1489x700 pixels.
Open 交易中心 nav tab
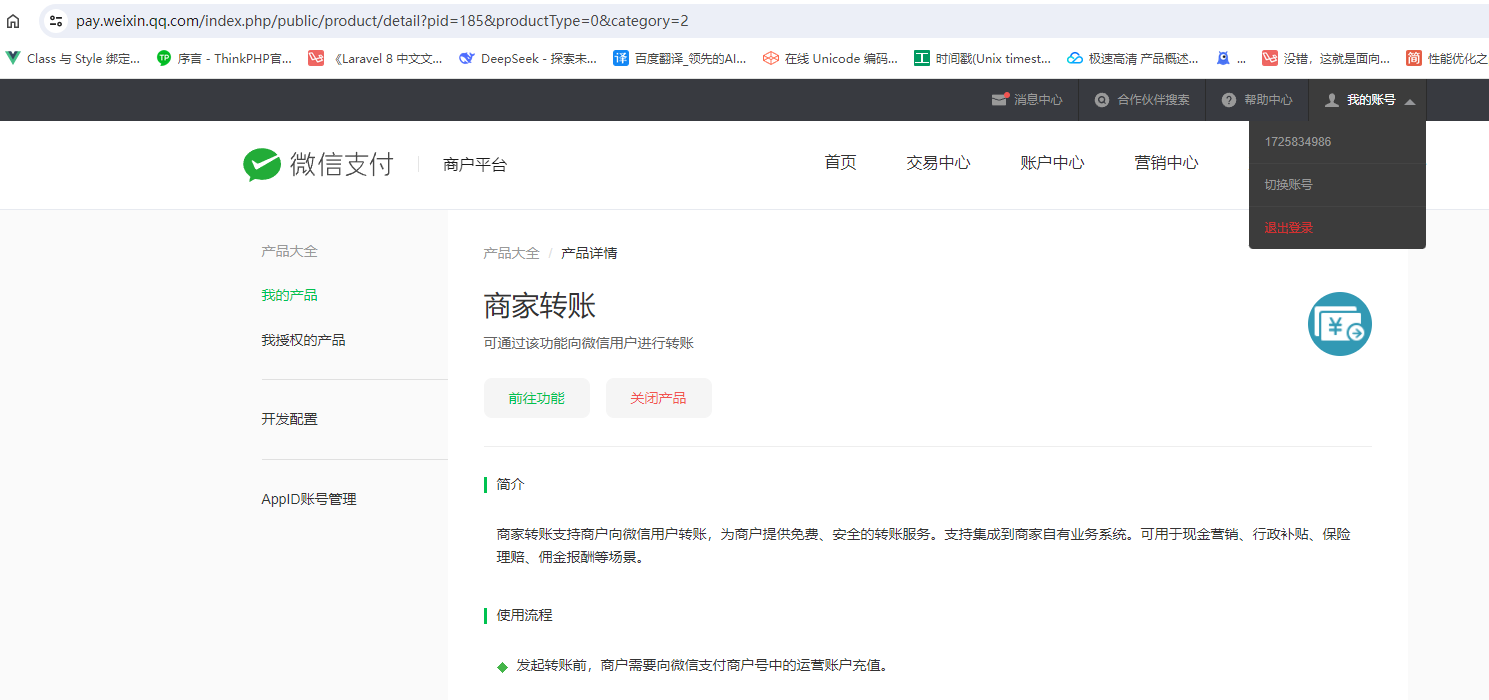[938, 163]
